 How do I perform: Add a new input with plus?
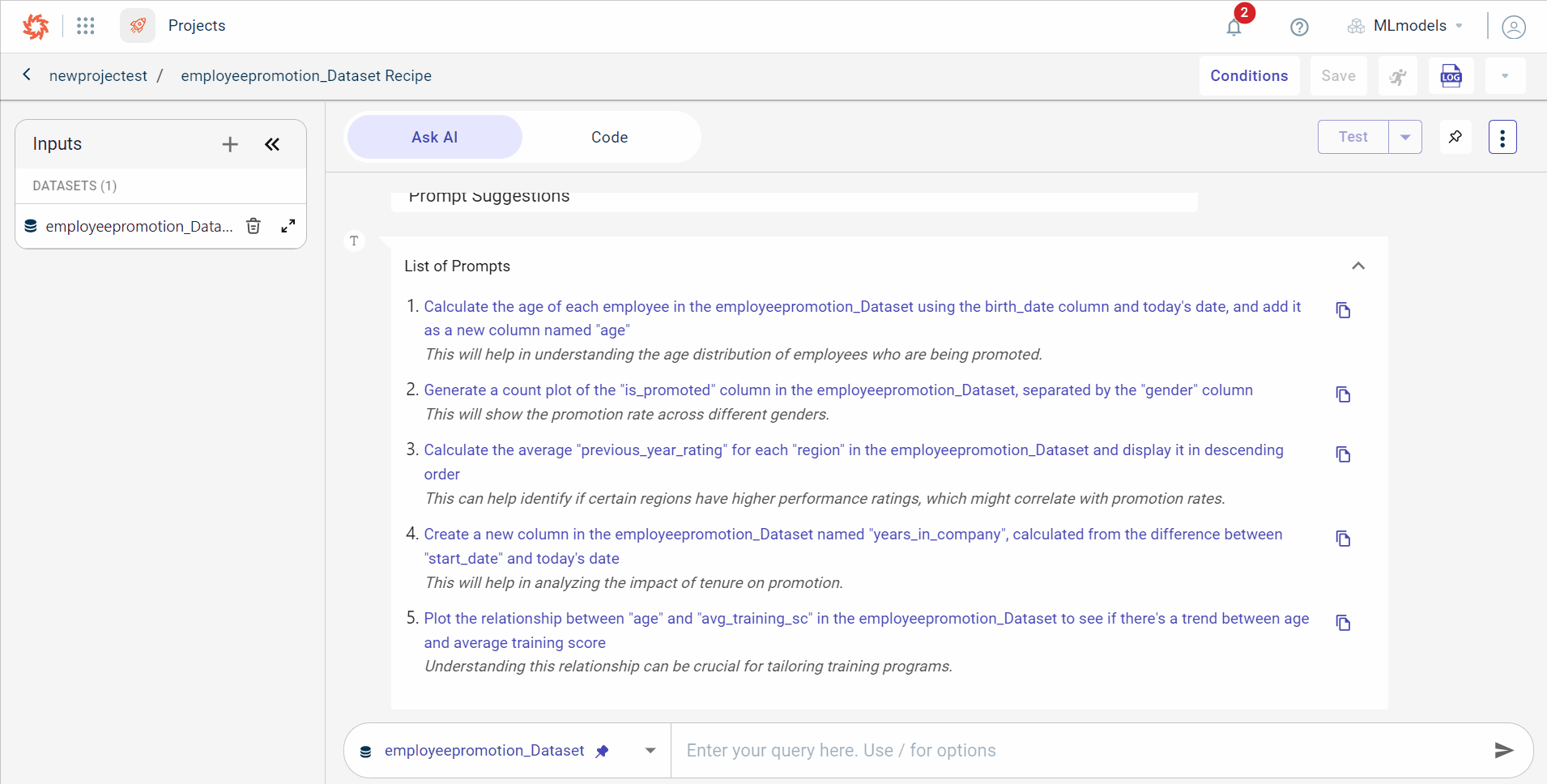pyautogui.click(x=230, y=144)
